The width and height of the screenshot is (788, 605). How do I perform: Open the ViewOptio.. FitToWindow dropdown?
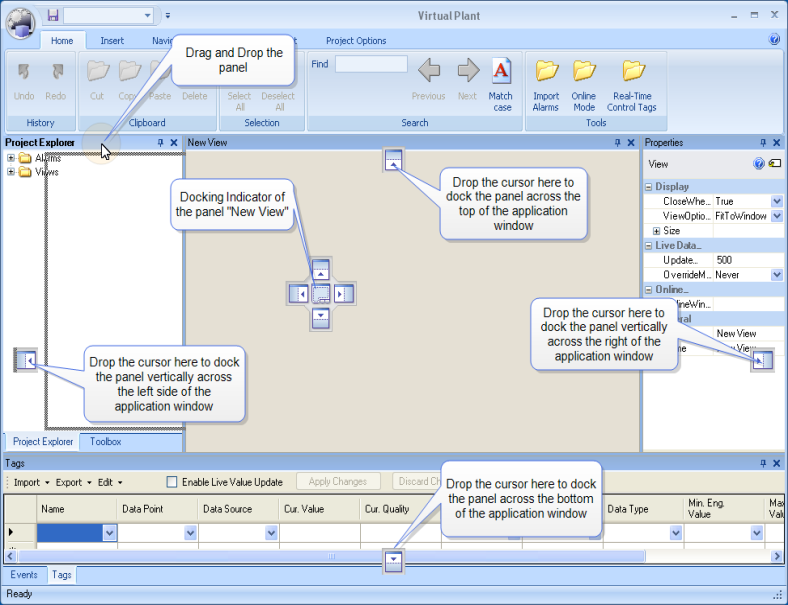point(776,216)
